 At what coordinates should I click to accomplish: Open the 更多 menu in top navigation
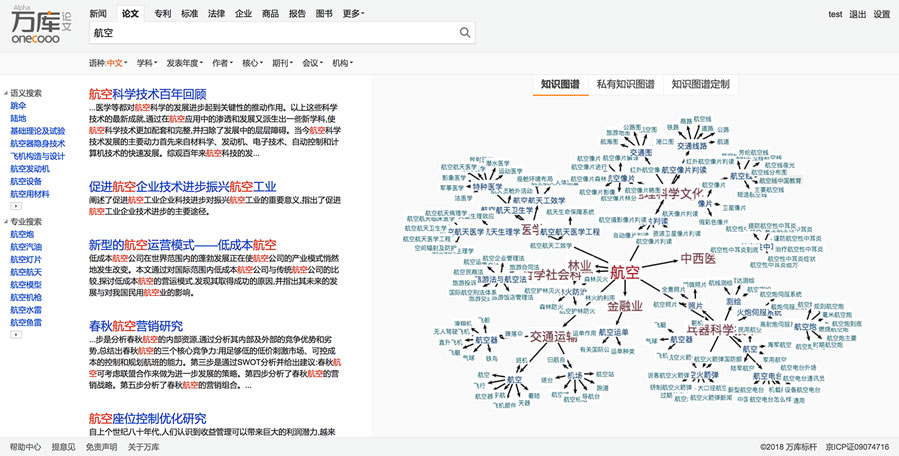point(353,14)
